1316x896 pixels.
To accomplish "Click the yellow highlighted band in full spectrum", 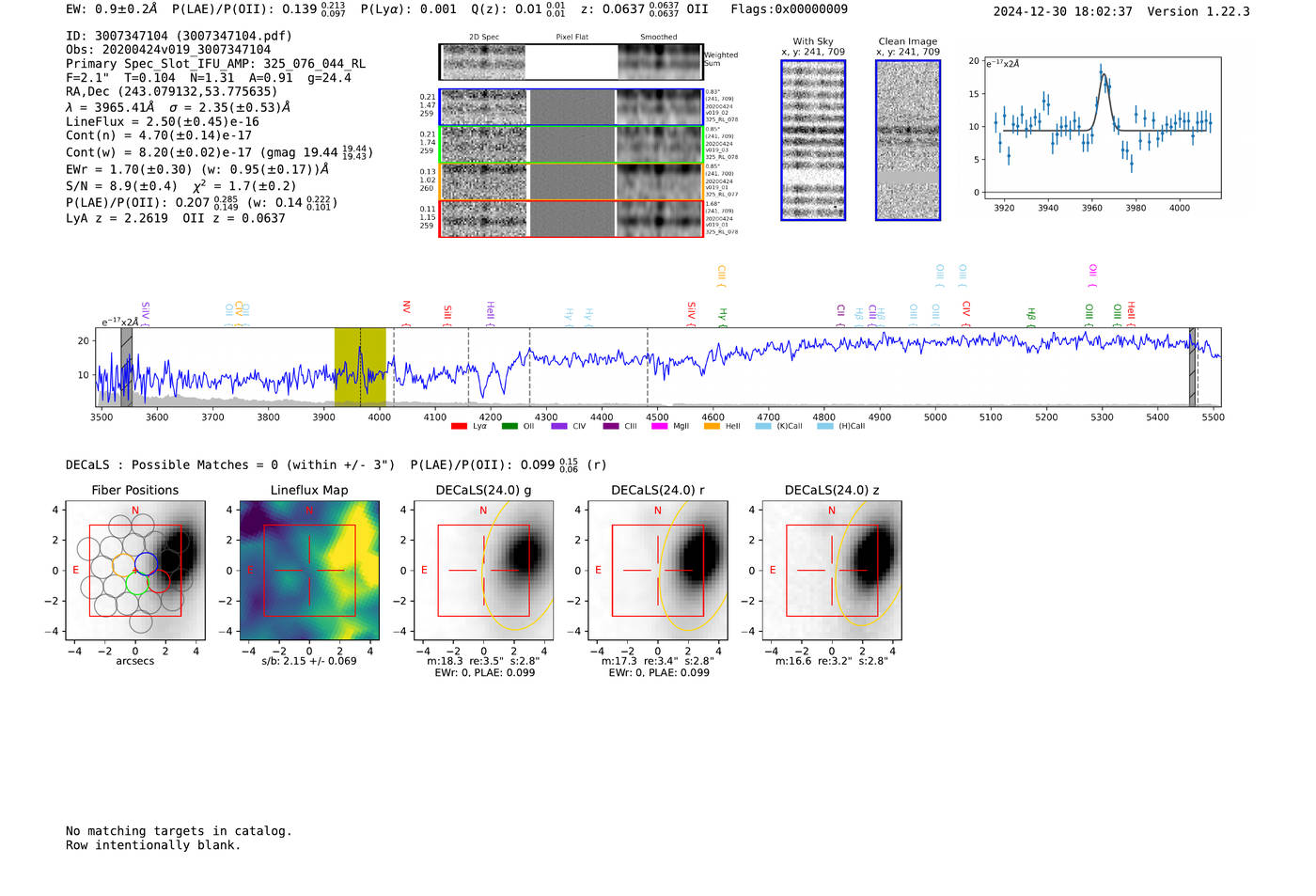I will tap(360, 367).
